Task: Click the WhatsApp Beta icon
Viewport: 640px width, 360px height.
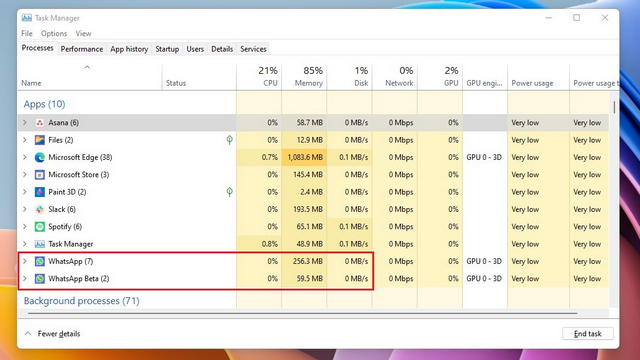Action: pyautogui.click(x=40, y=279)
